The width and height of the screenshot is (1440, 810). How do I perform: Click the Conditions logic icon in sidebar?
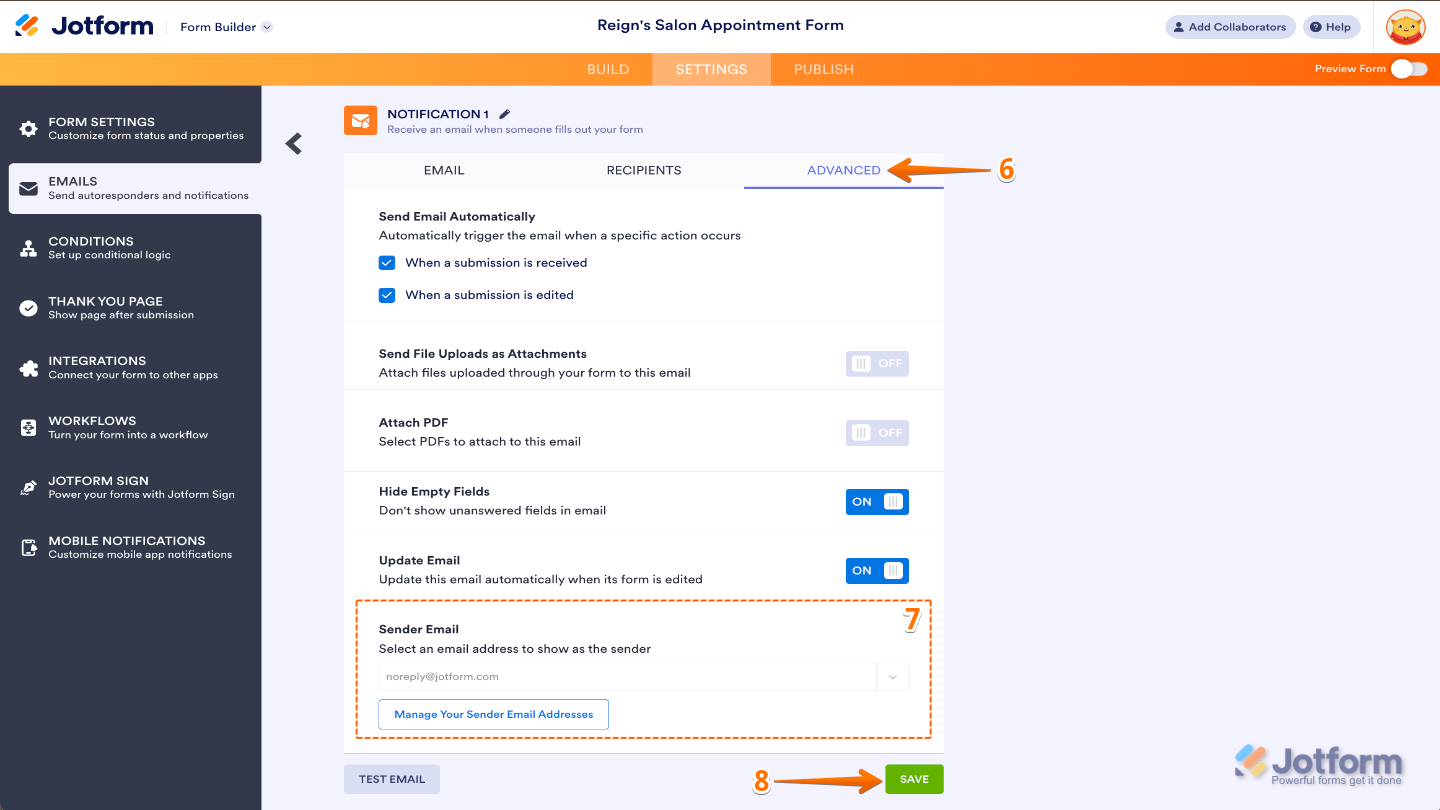coord(29,249)
